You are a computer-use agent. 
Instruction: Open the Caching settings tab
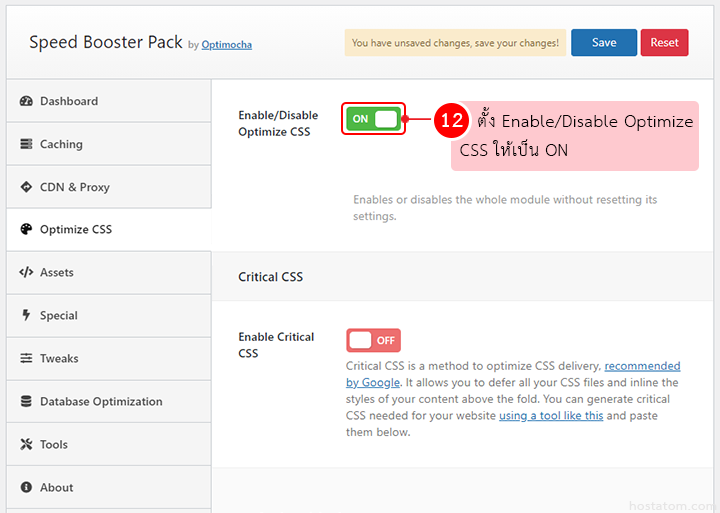click(61, 144)
